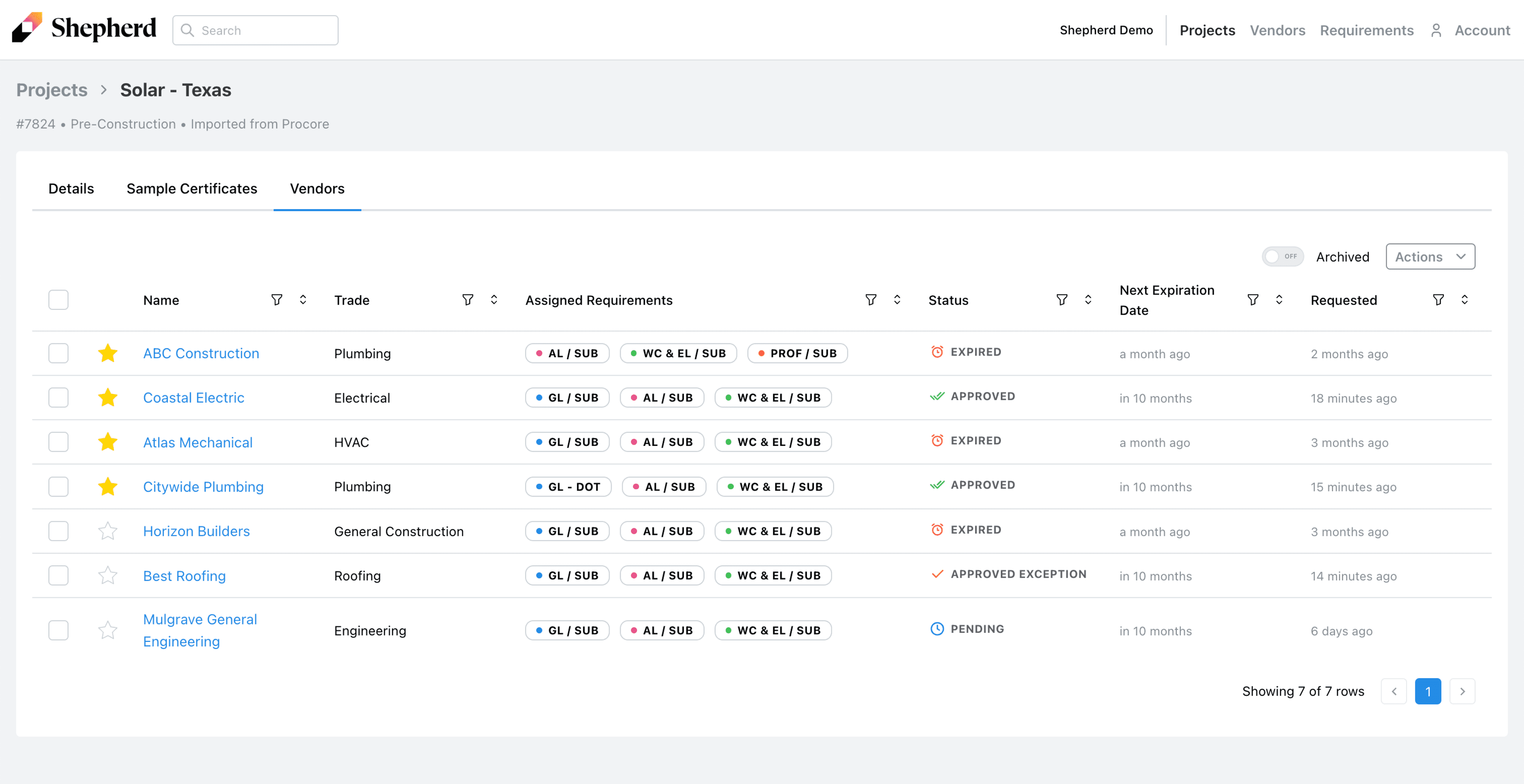Open Mulgrave General Engineering vendor link

coord(200,630)
